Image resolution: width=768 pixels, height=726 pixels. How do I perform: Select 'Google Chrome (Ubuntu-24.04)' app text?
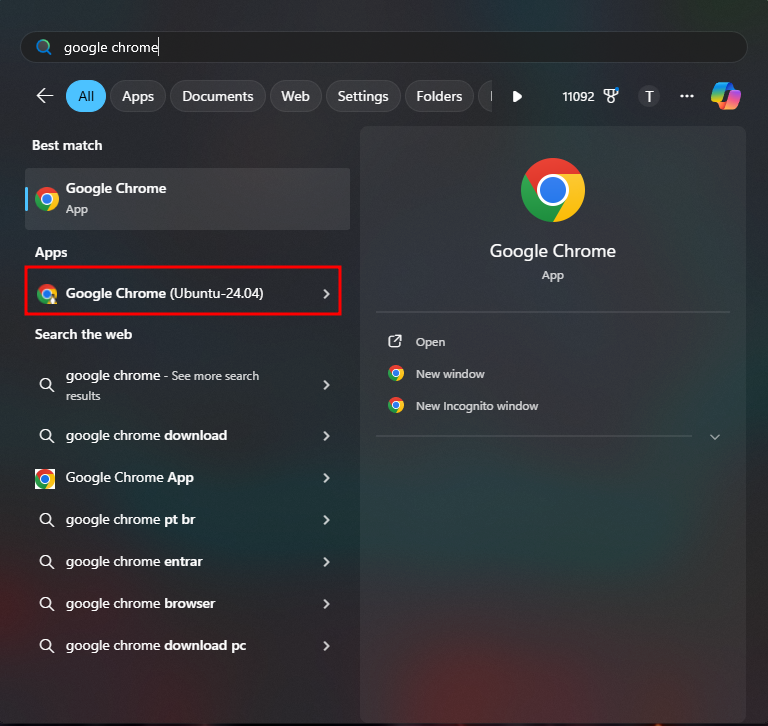pos(165,293)
